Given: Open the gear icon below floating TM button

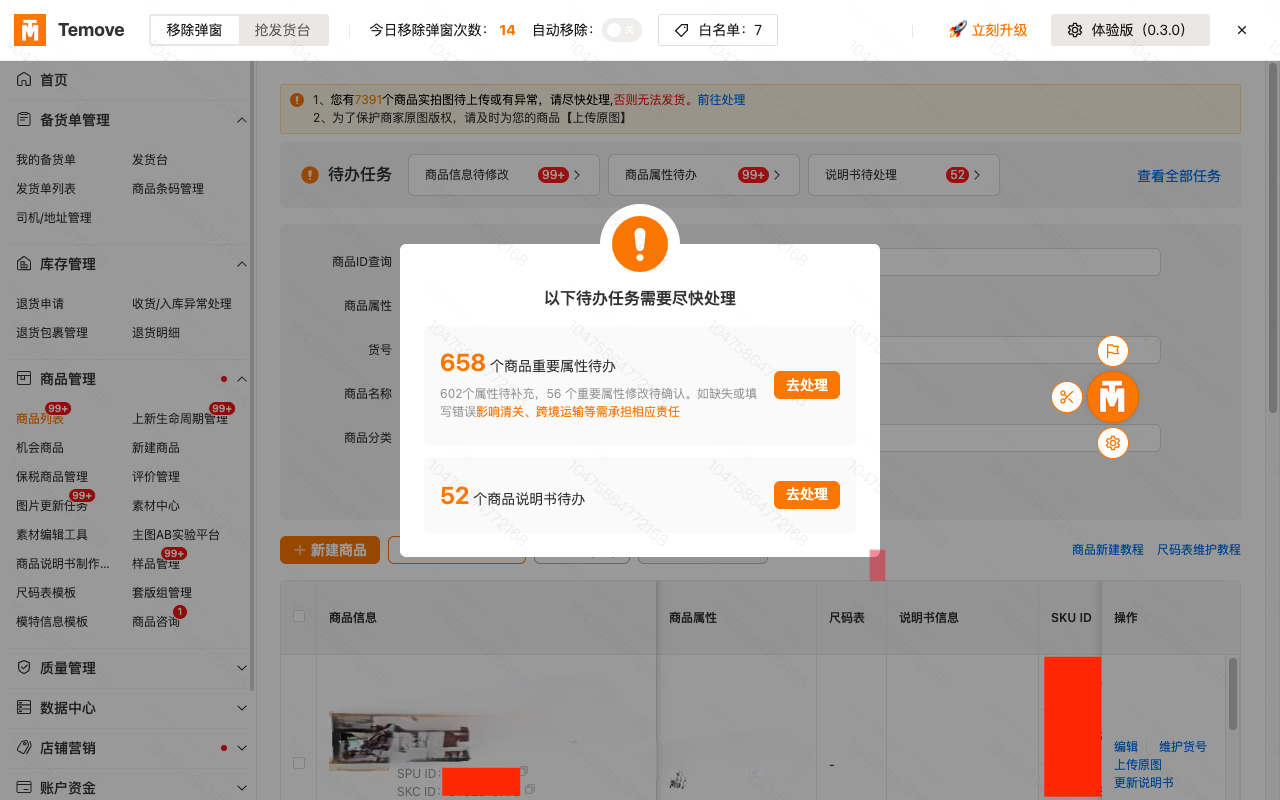Looking at the screenshot, I should coord(1113,443).
